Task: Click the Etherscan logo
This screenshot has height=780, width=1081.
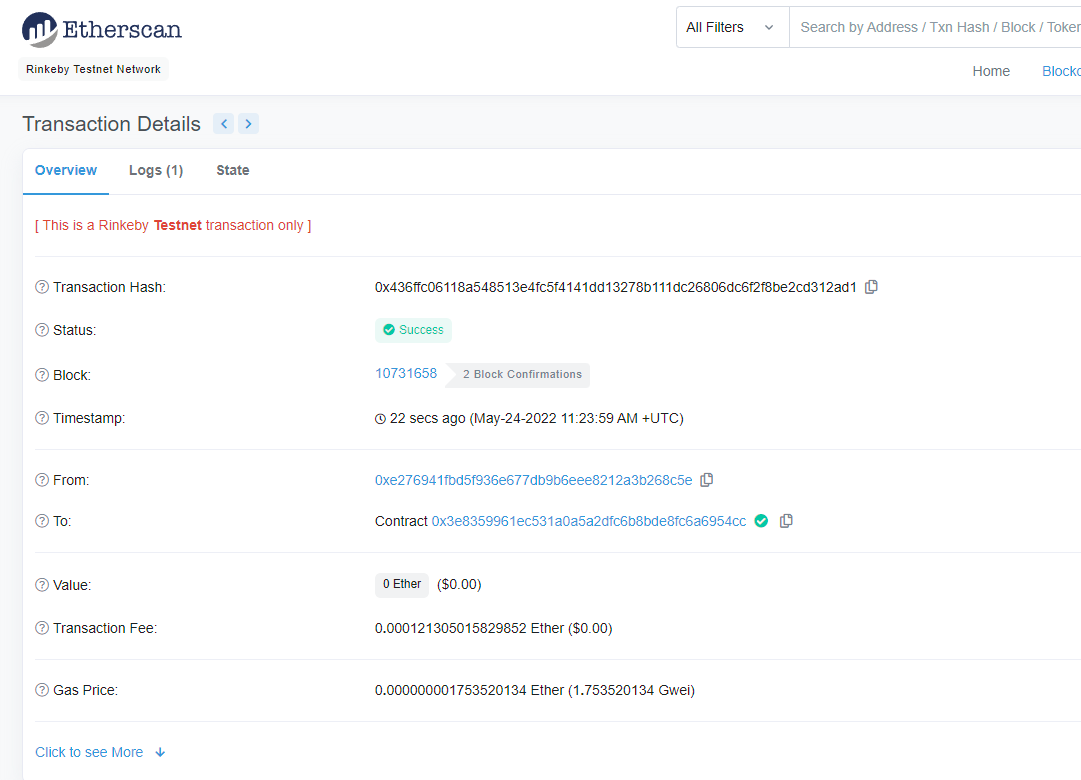Action: (101, 30)
